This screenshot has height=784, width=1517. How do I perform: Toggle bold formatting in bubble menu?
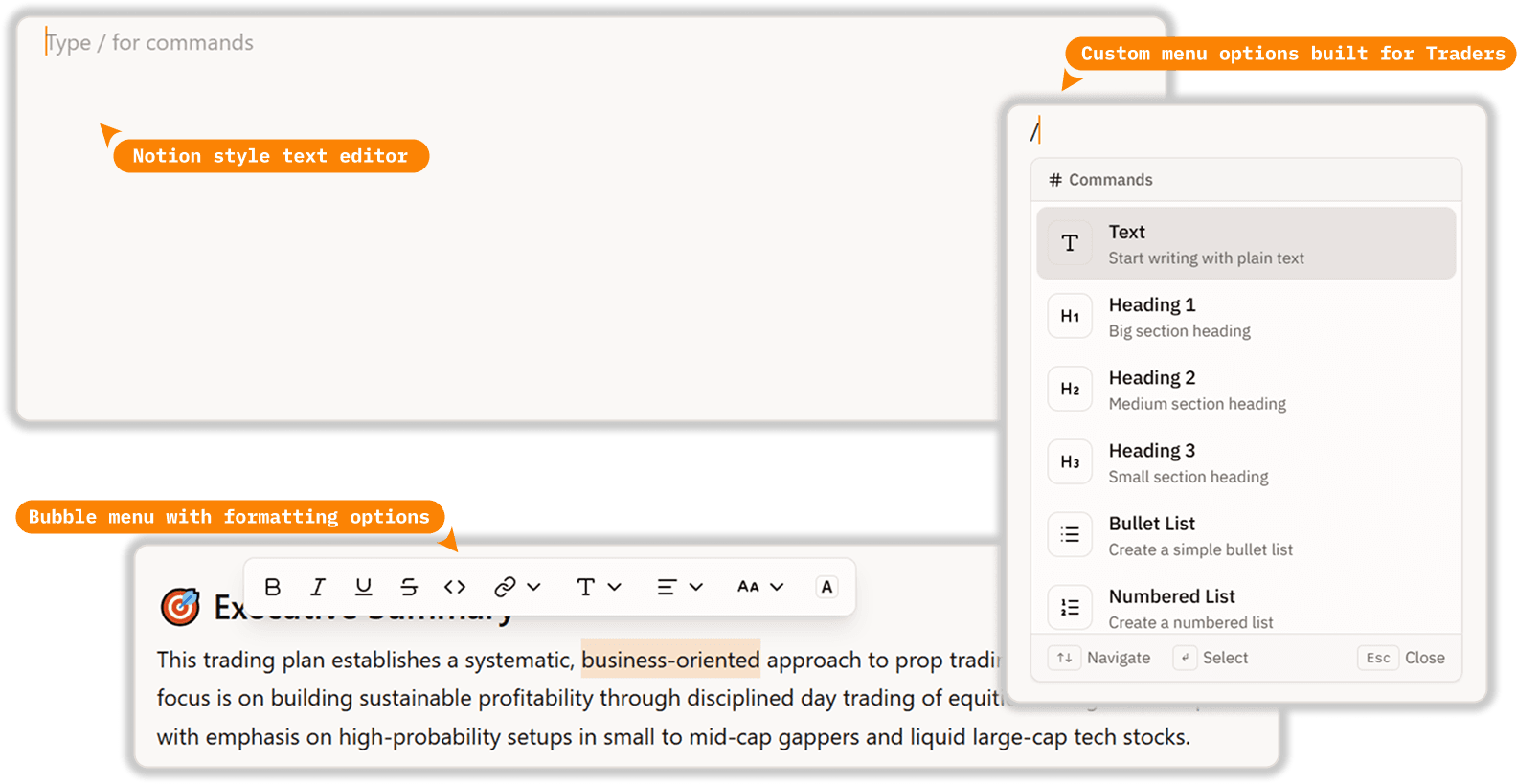coord(273,587)
